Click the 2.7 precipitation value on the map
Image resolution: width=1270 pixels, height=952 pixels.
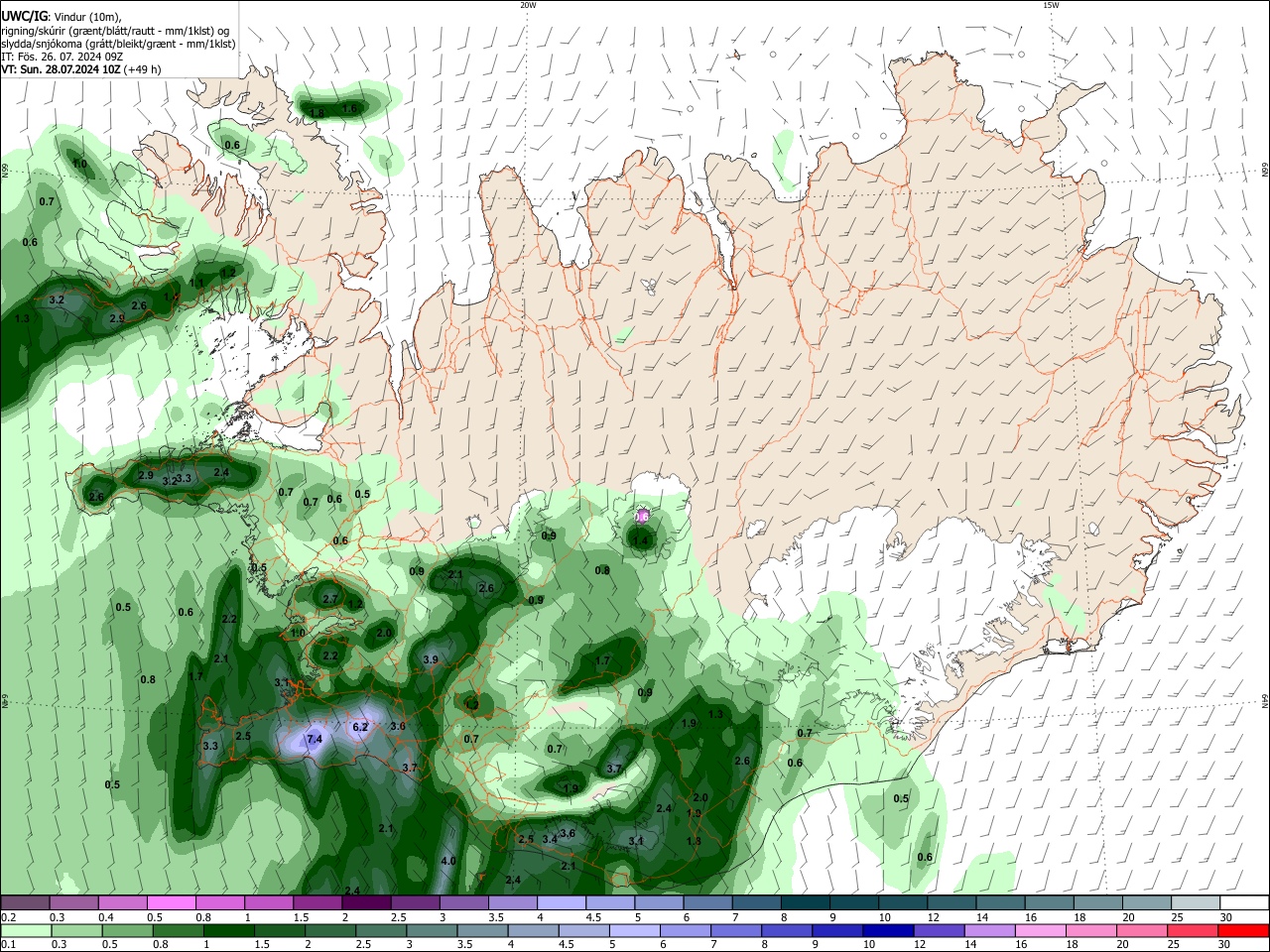[330, 599]
